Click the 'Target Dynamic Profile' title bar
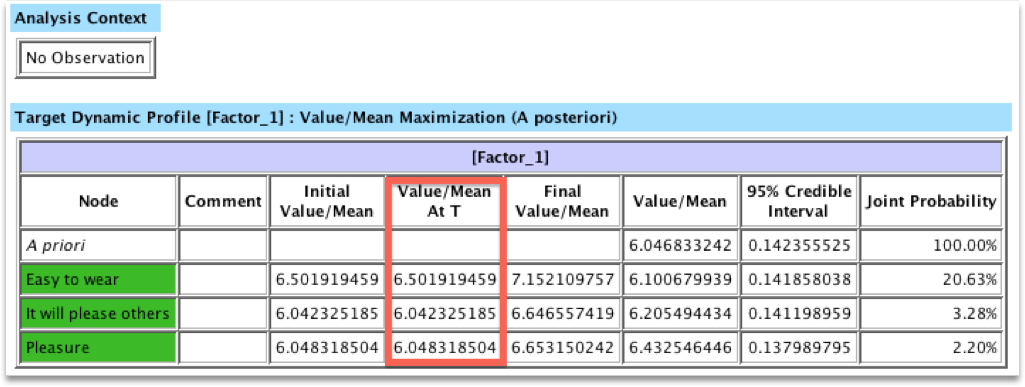The height and width of the screenshot is (387, 1025). [511, 117]
